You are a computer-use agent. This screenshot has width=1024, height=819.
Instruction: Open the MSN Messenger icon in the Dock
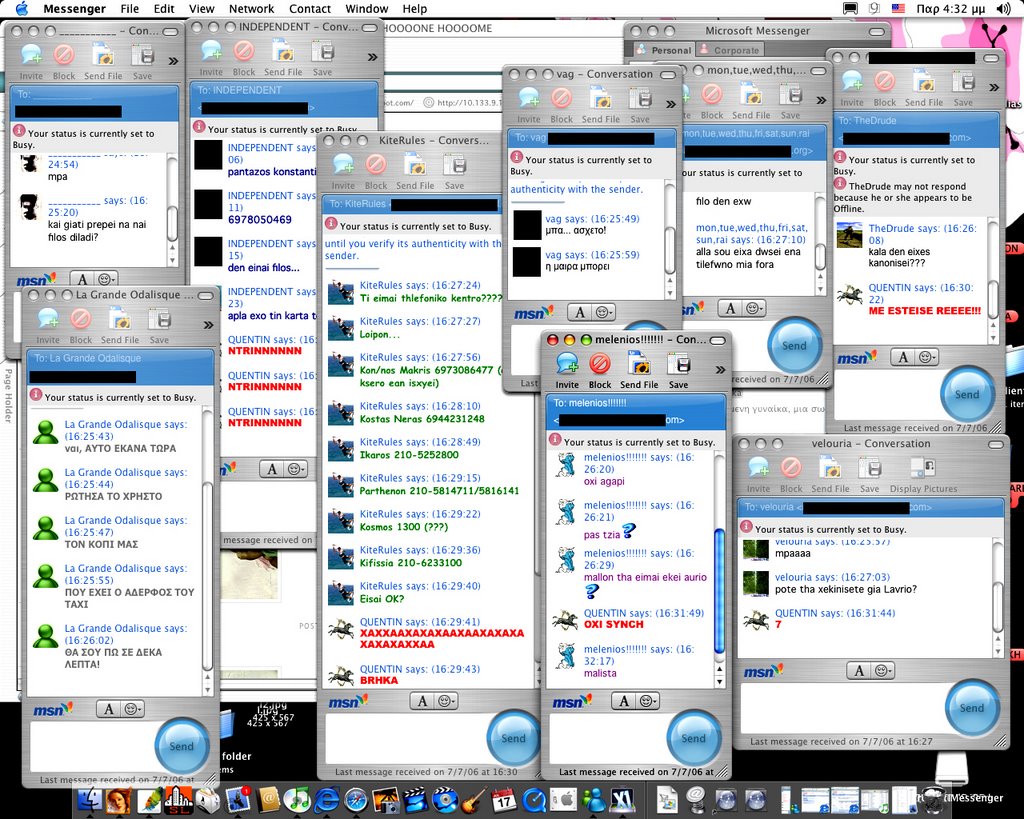click(x=594, y=799)
